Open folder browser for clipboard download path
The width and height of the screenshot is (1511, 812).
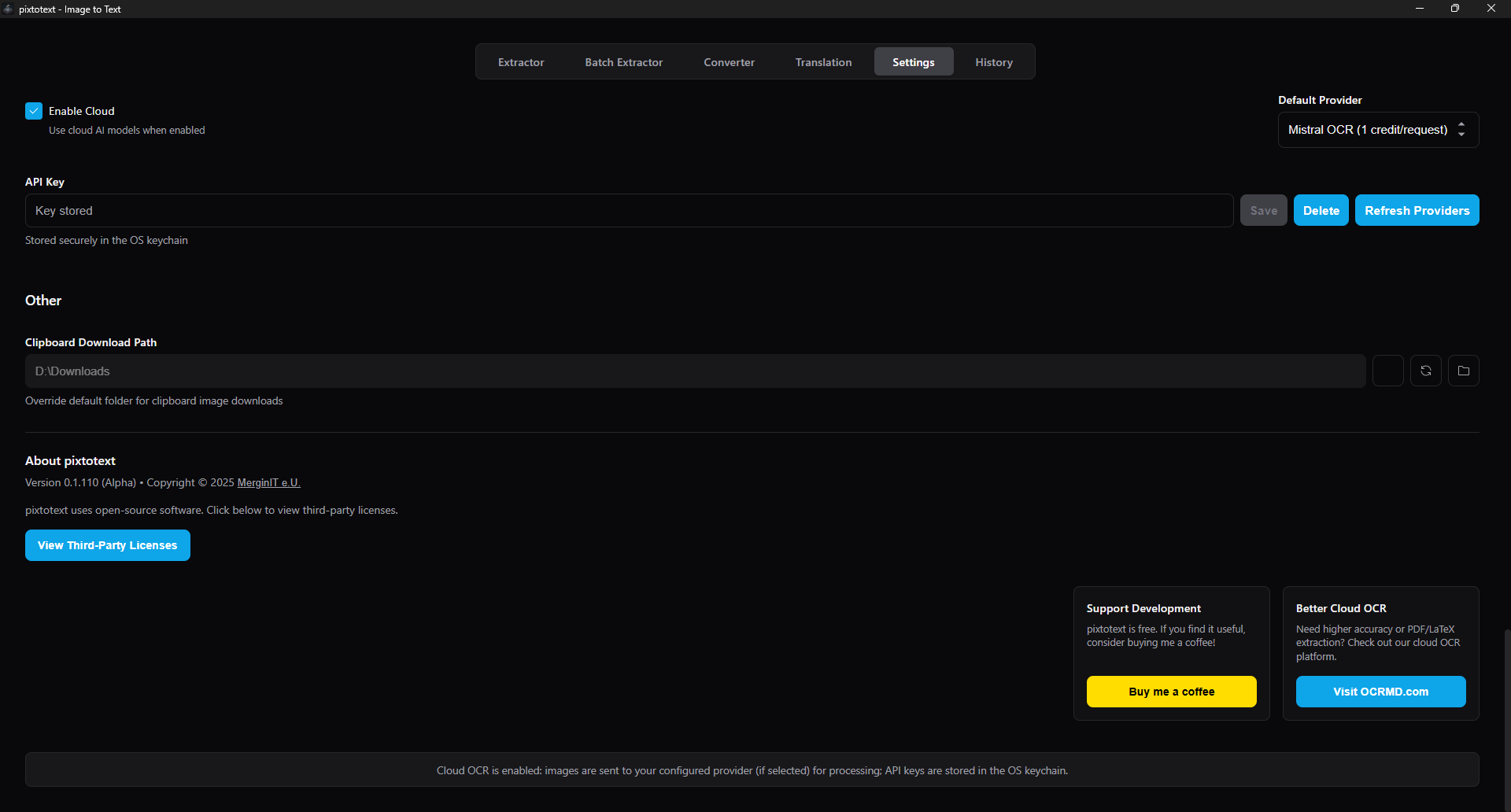1463,371
